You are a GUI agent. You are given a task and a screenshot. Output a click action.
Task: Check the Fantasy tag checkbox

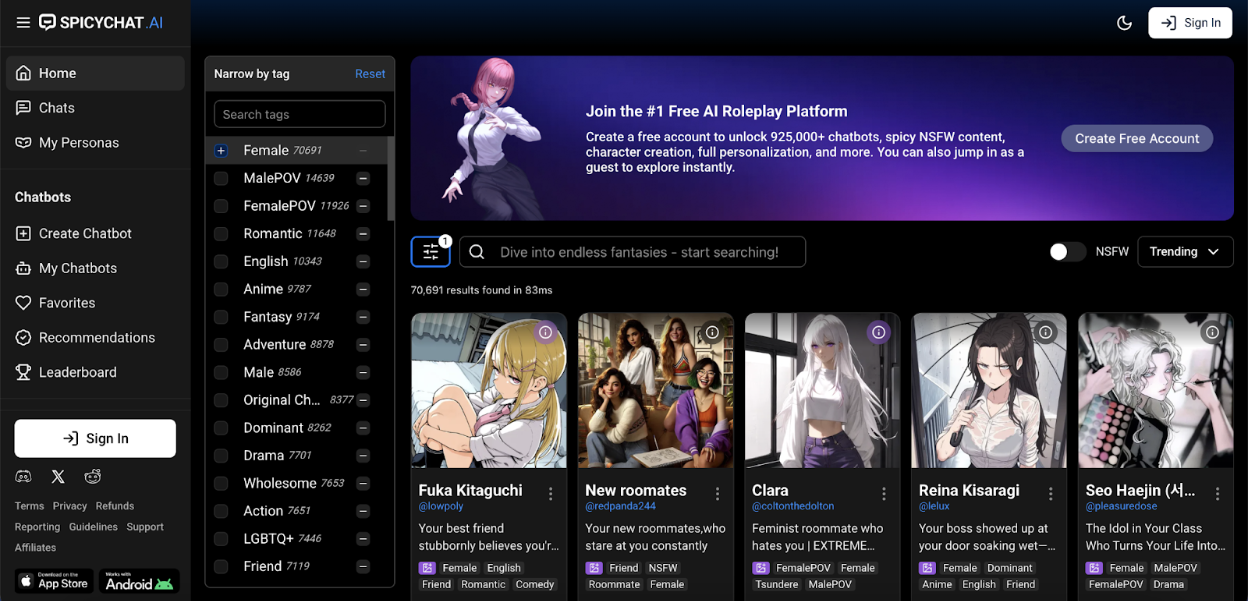point(221,317)
